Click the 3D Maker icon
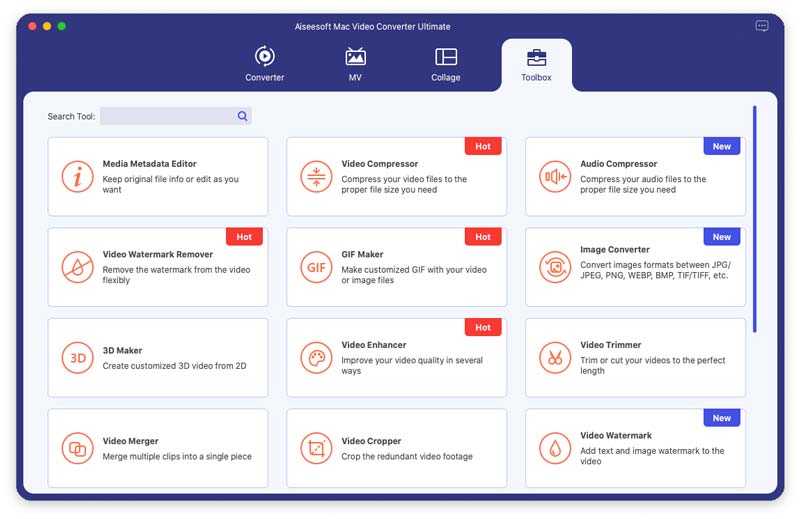Screen dimensions: 800x519 coord(77,358)
